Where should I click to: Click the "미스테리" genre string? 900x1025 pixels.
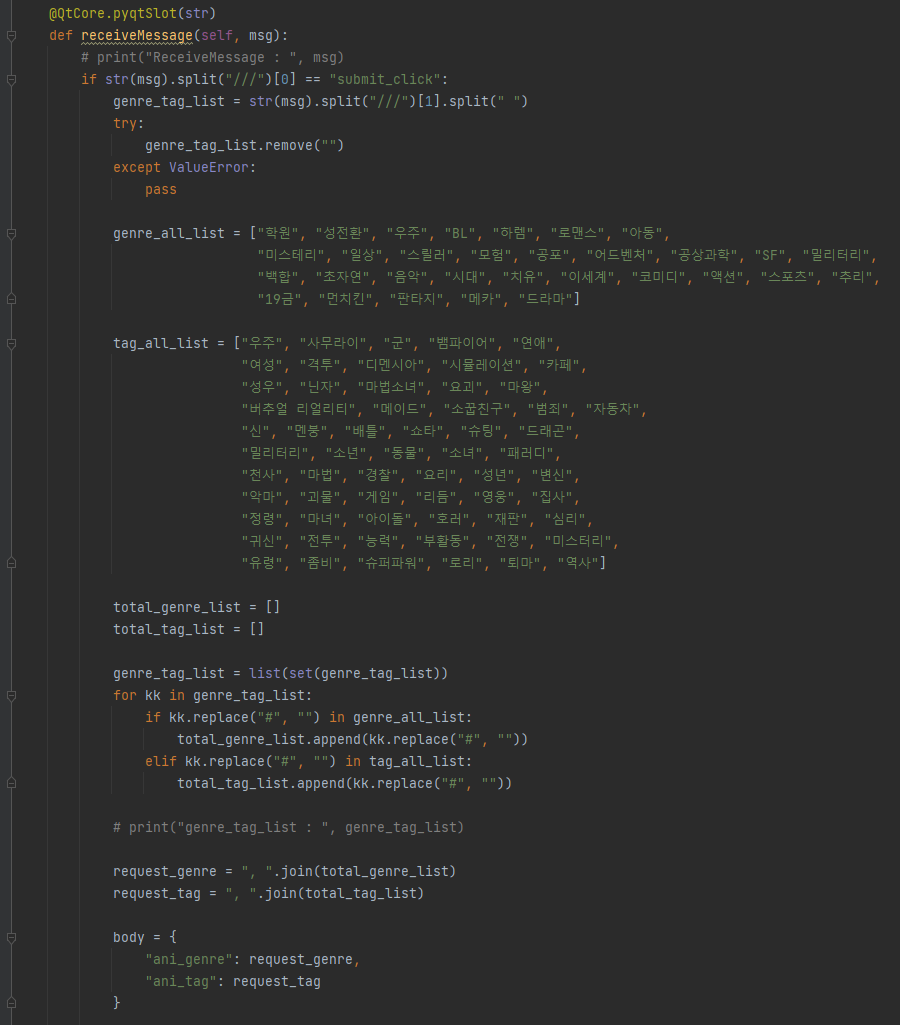(291, 255)
